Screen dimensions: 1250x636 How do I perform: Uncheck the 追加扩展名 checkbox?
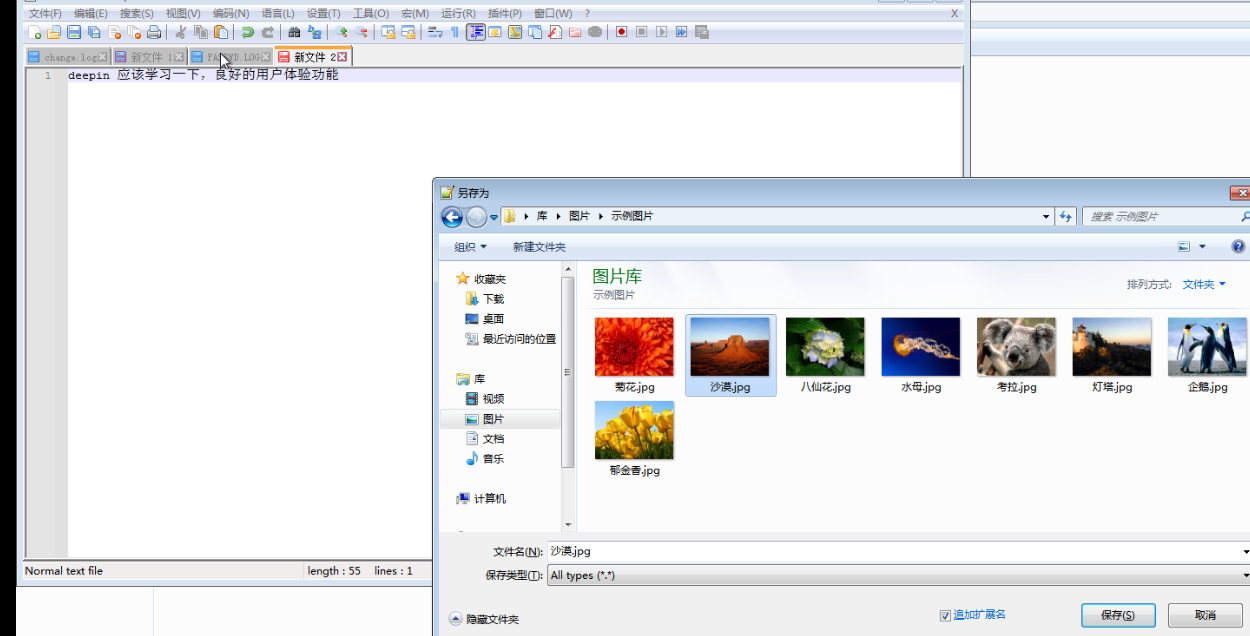tap(945, 615)
